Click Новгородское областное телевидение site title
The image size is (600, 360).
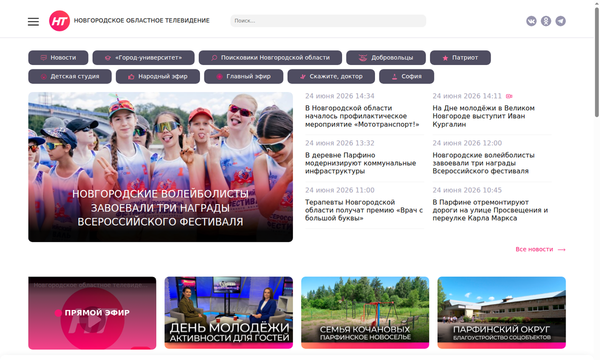tap(142, 21)
